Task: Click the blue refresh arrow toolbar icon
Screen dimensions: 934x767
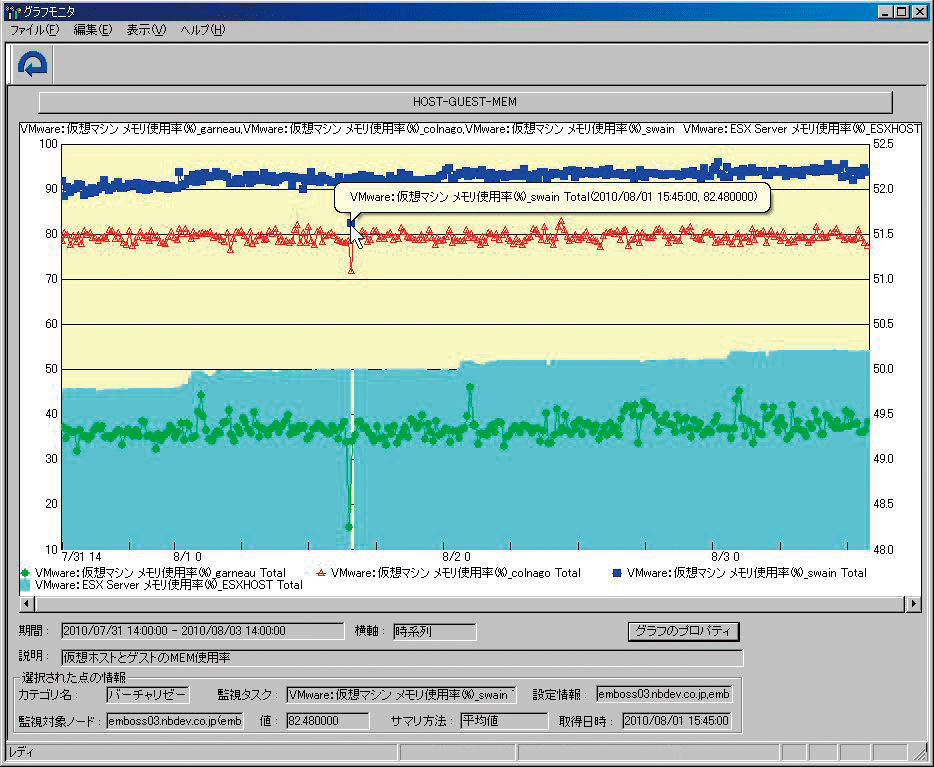Action: 32,64
